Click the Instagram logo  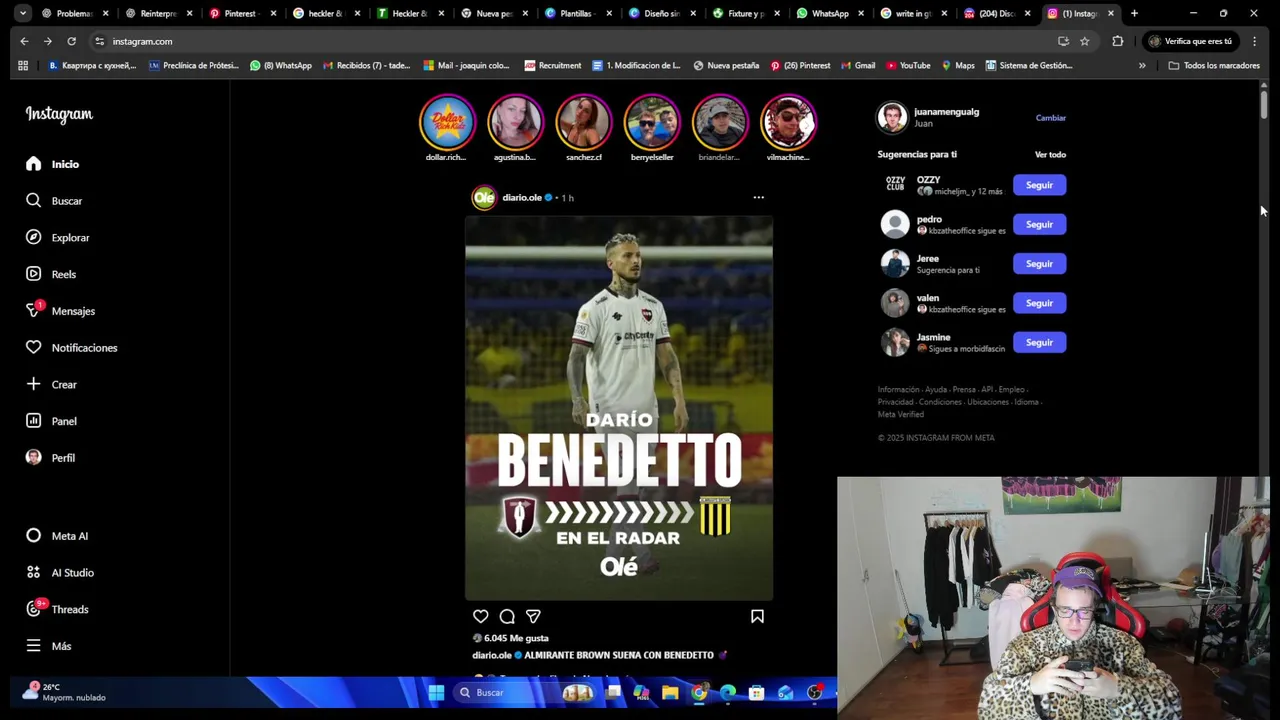pyautogui.click(x=59, y=114)
